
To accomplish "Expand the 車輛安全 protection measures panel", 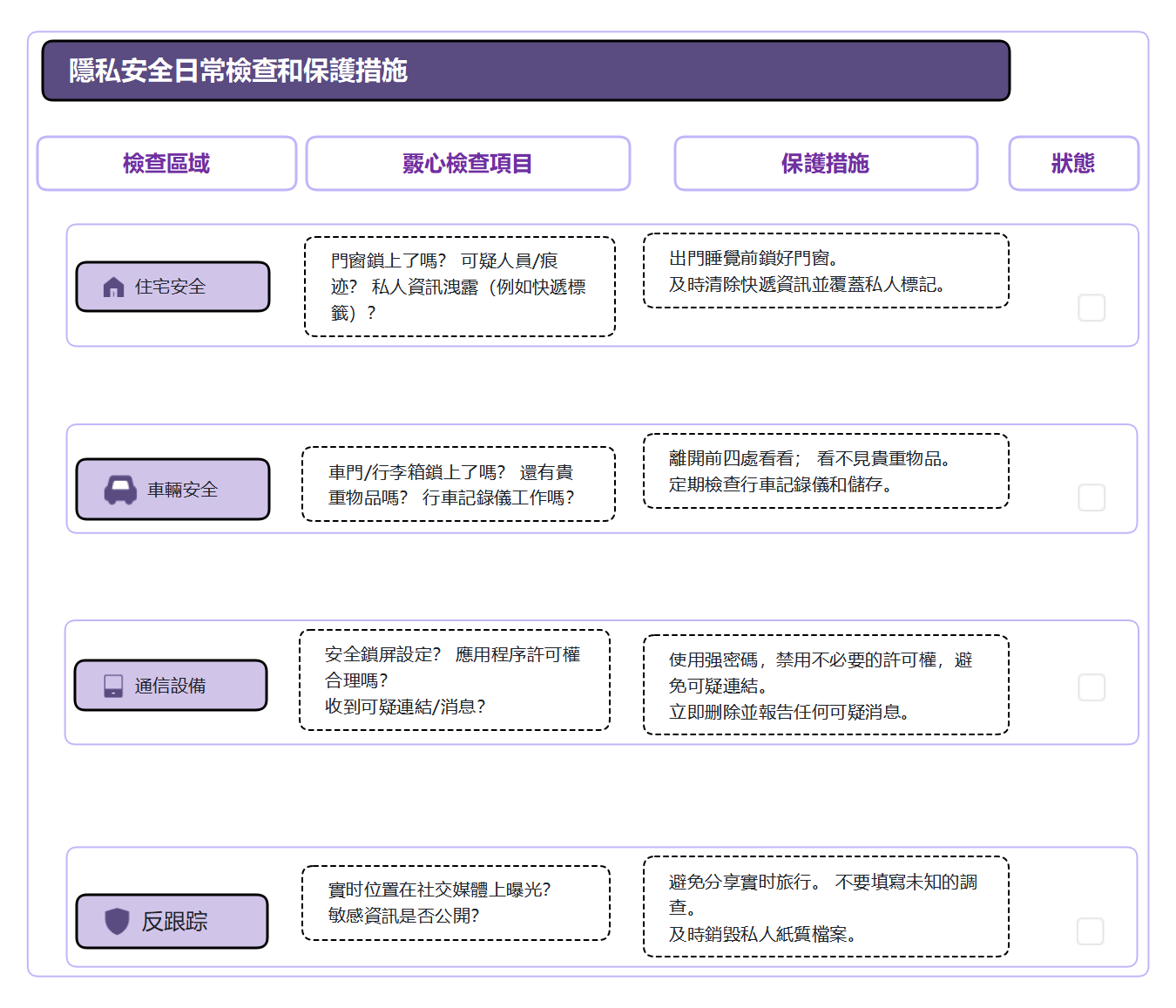I will [825, 471].
